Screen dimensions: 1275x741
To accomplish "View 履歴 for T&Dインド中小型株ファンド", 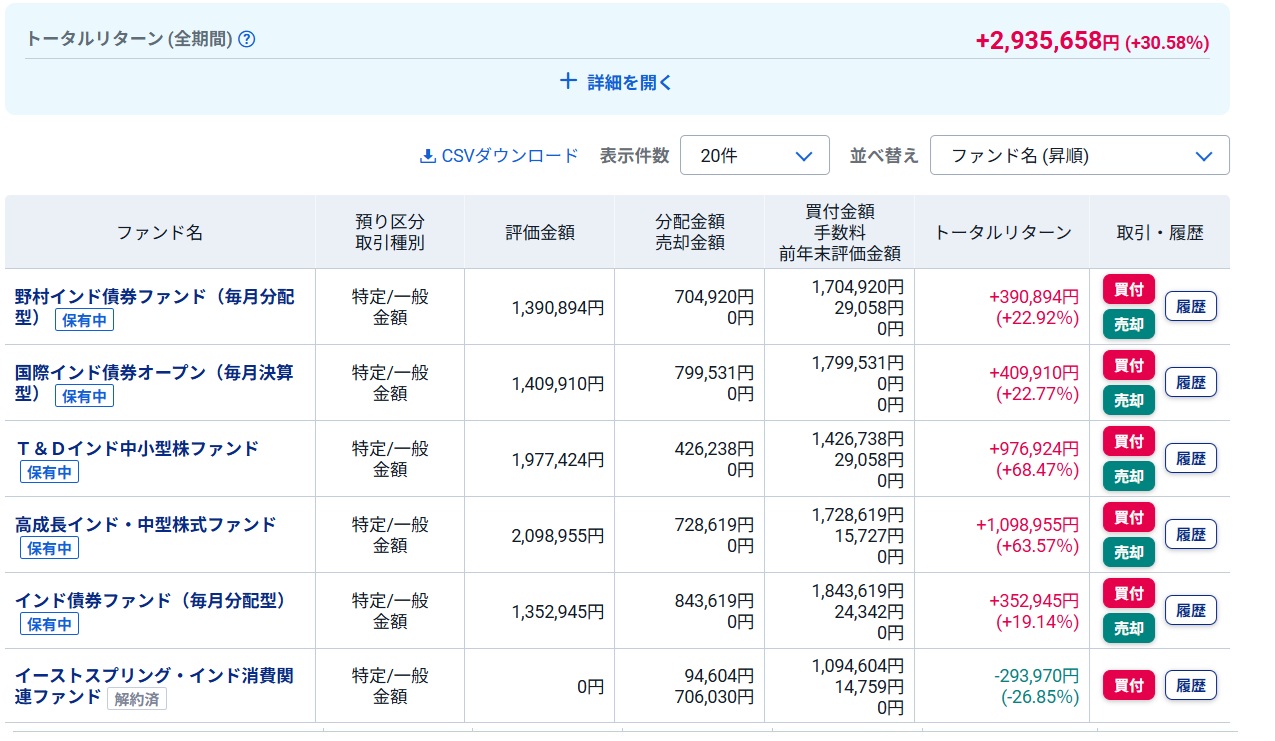I will (x=1190, y=458).
